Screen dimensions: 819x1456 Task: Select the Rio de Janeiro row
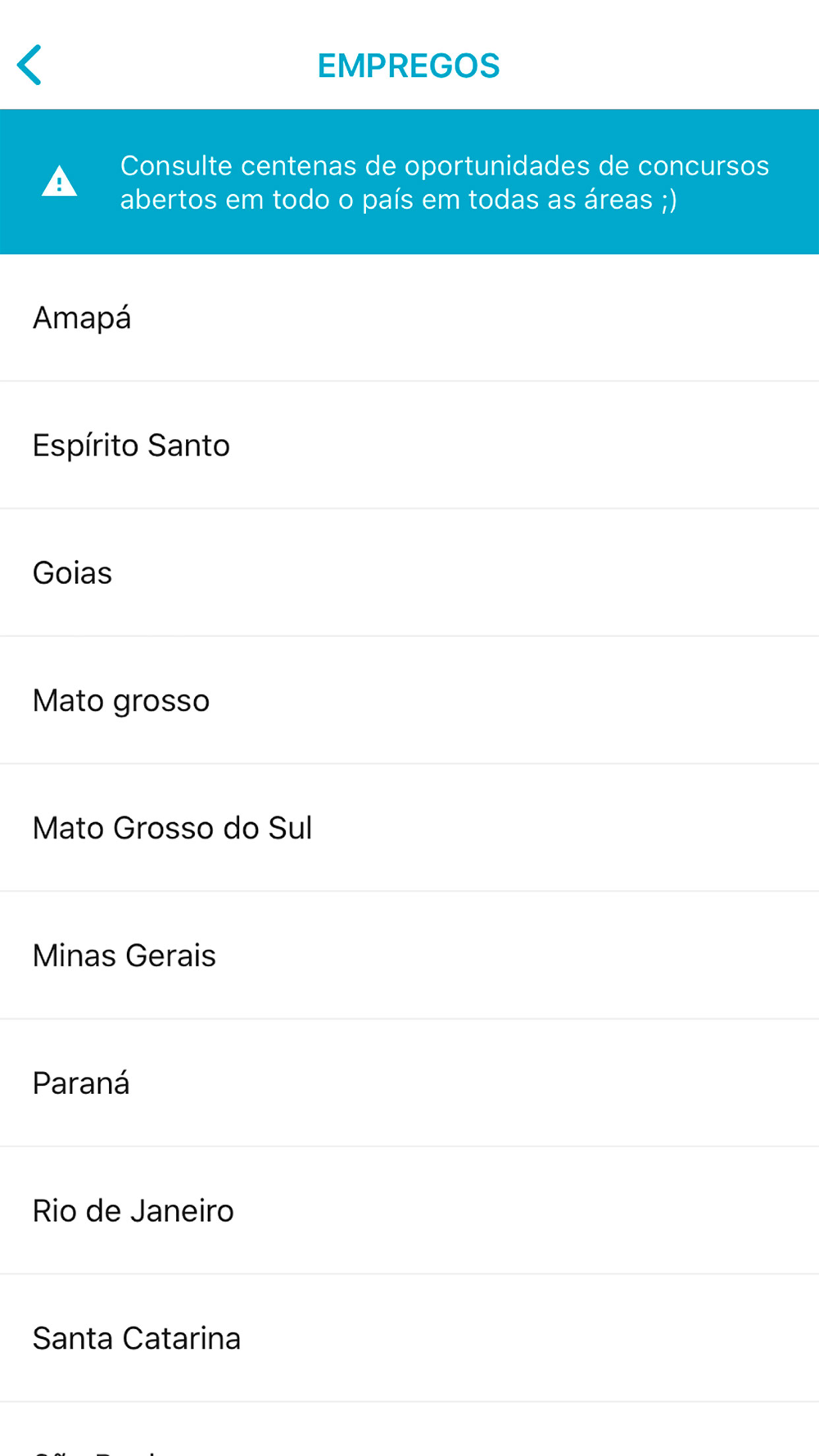(409, 1210)
